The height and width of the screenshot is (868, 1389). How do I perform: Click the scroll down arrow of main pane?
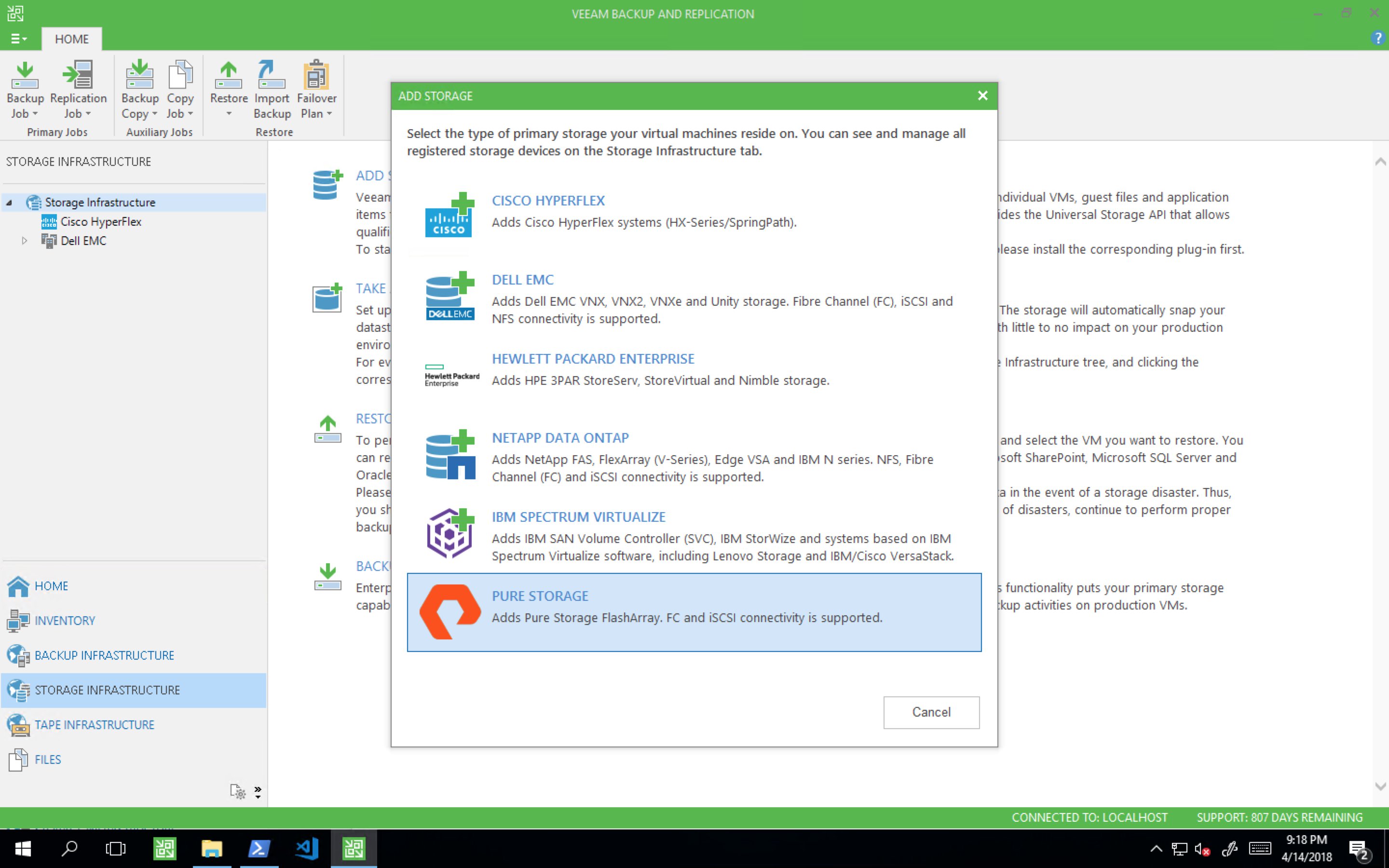tap(1380, 787)
